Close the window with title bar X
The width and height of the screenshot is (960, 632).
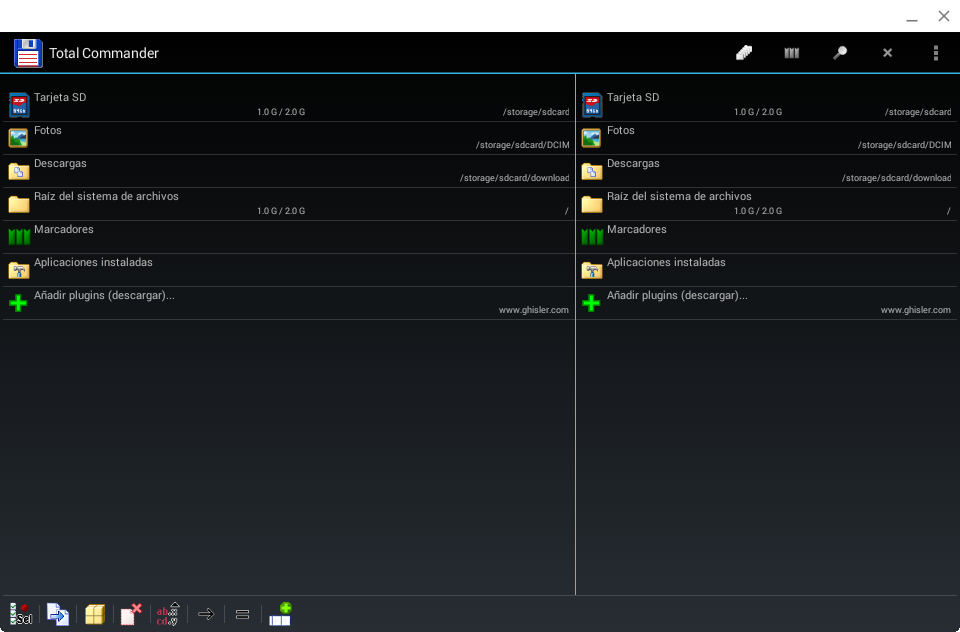coord(943,16)
